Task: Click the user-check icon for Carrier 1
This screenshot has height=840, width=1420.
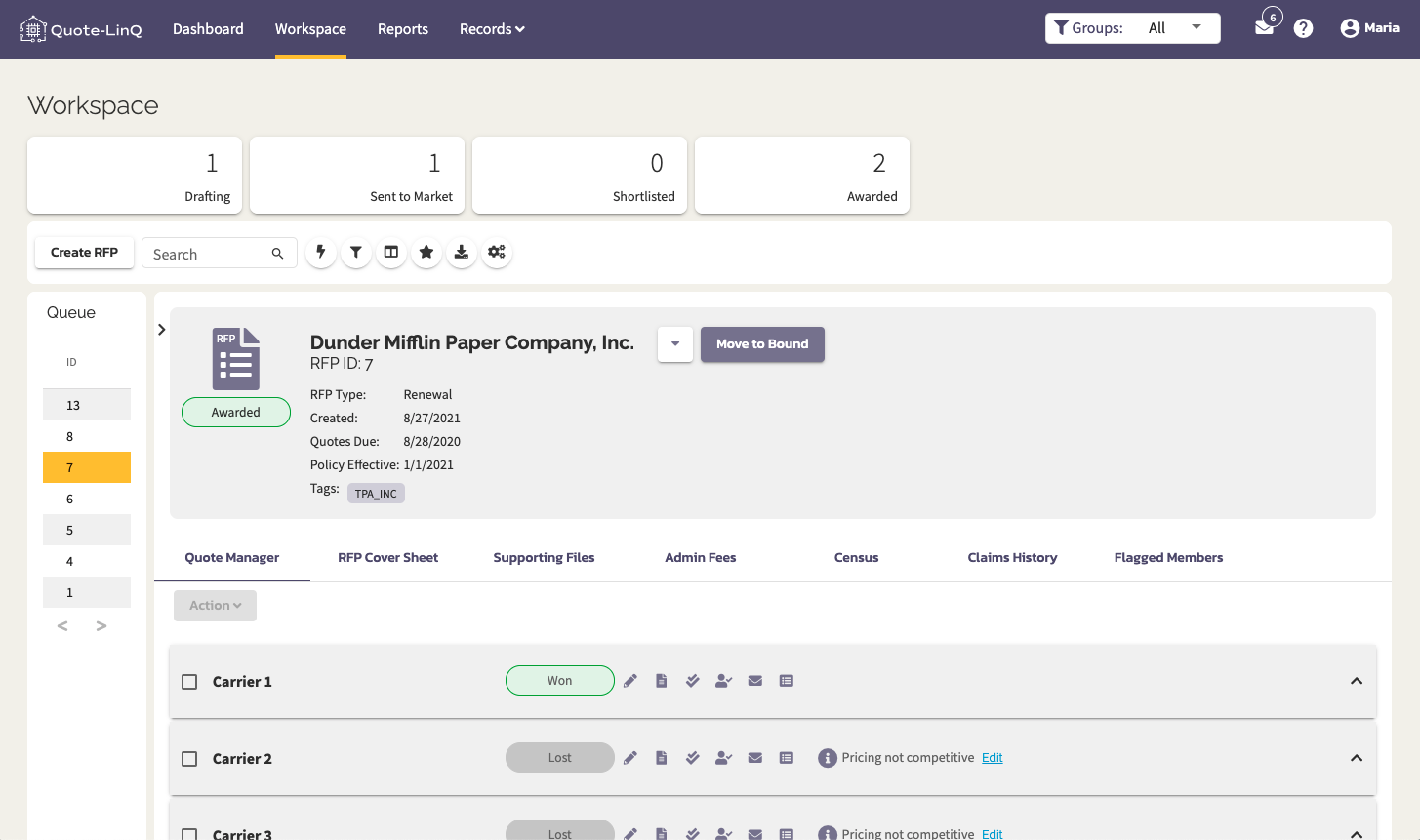Action: [723, 681]
